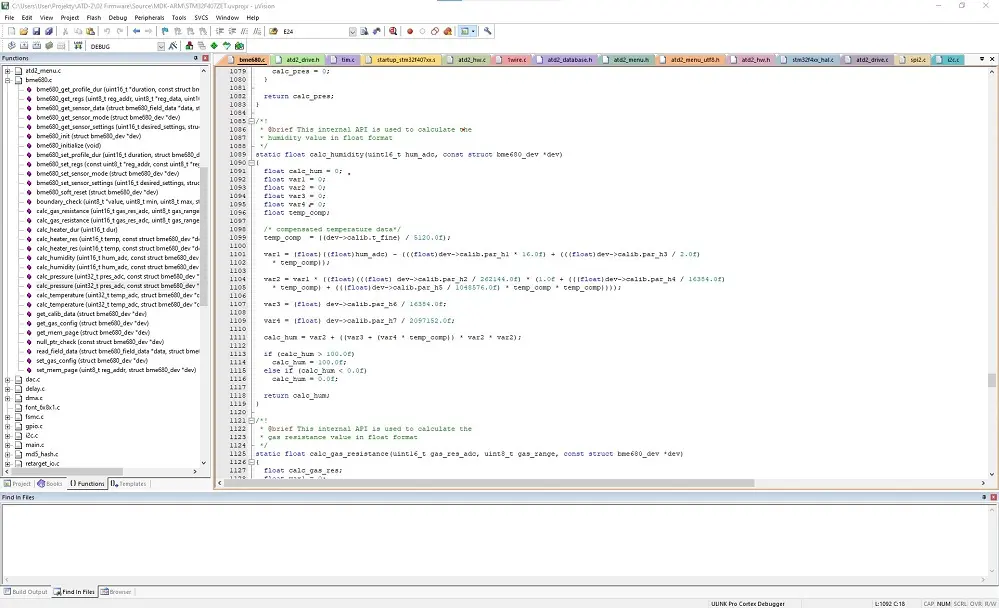The width and height of the screenshot is (999, 608).
Task: Collapse the code fold at line 1090
Action: [252, 162]
